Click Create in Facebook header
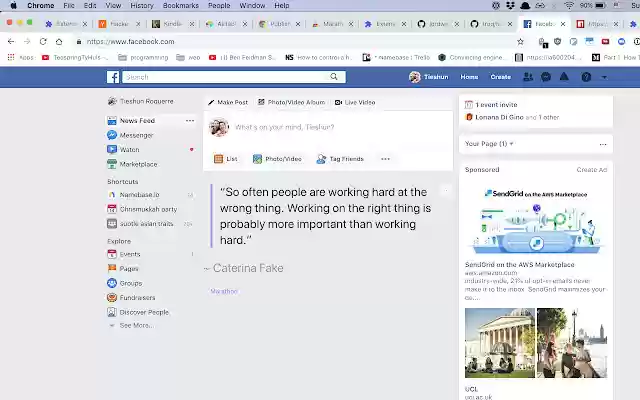The height and width of the screenshot is (400, 640). point(500,77)
